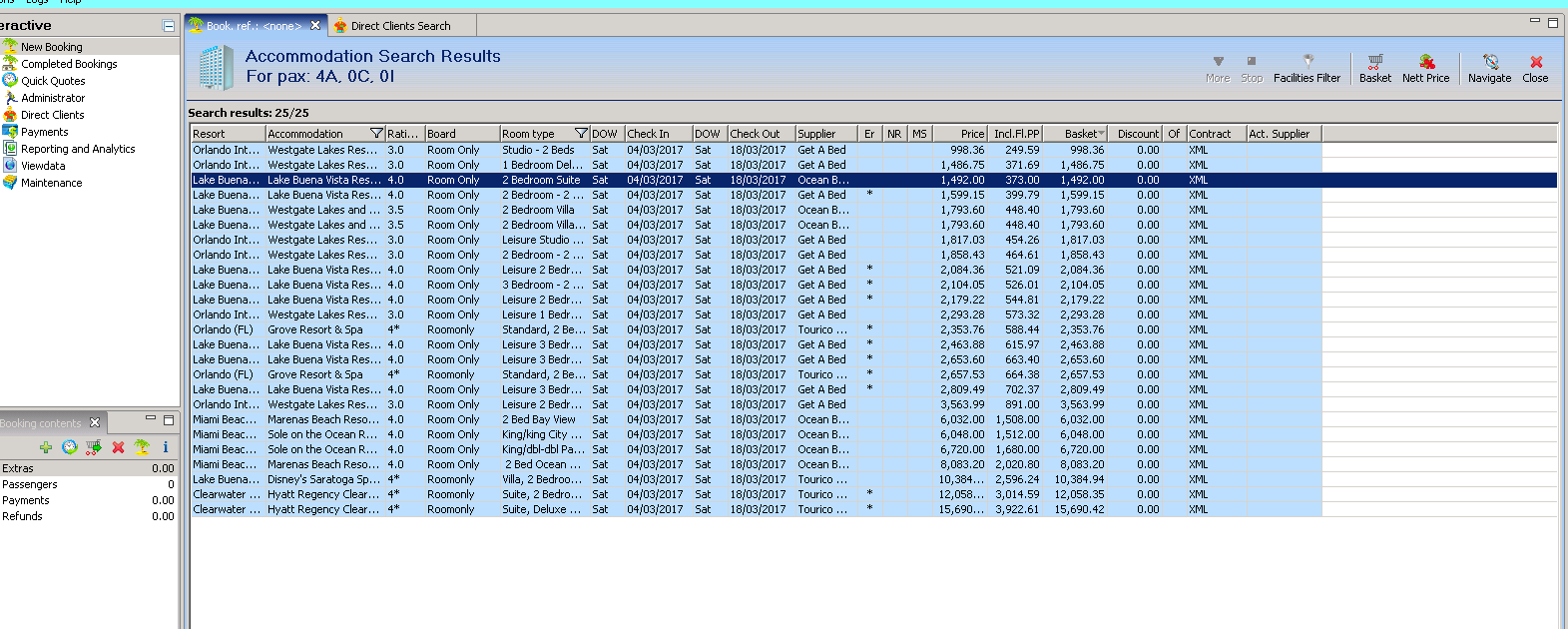Click palm tree icon in Booking contents toolbar
The height and width of the screenshot is (629, 1568).
coord(142,447)
